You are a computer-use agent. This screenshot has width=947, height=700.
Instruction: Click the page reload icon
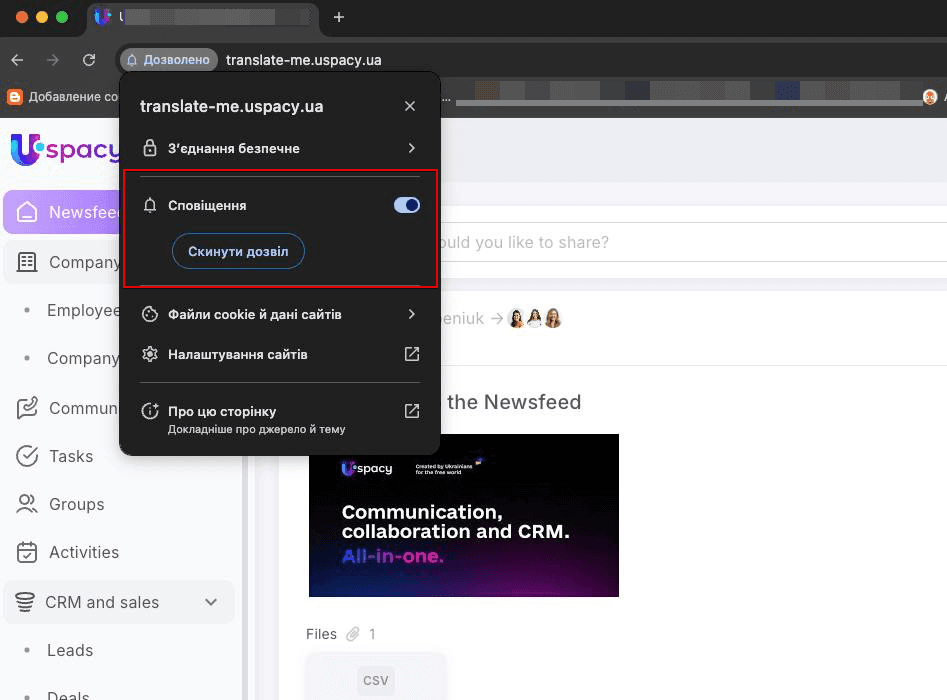tap(88, 59)
